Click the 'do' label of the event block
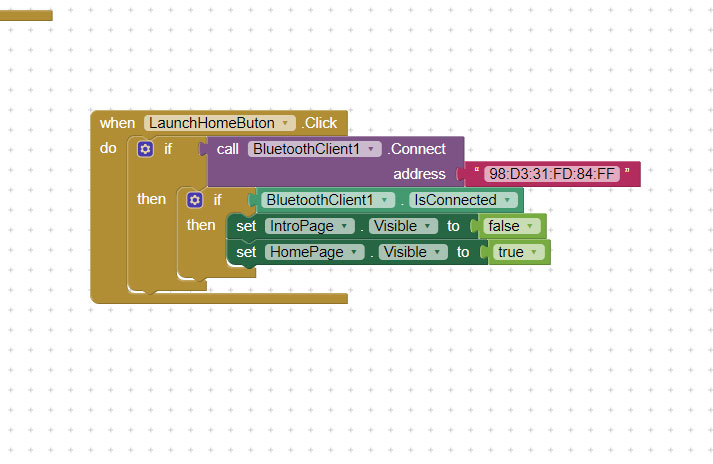Image resolution: width=713 pixels, height=464 pixels. tap(108, 148)
